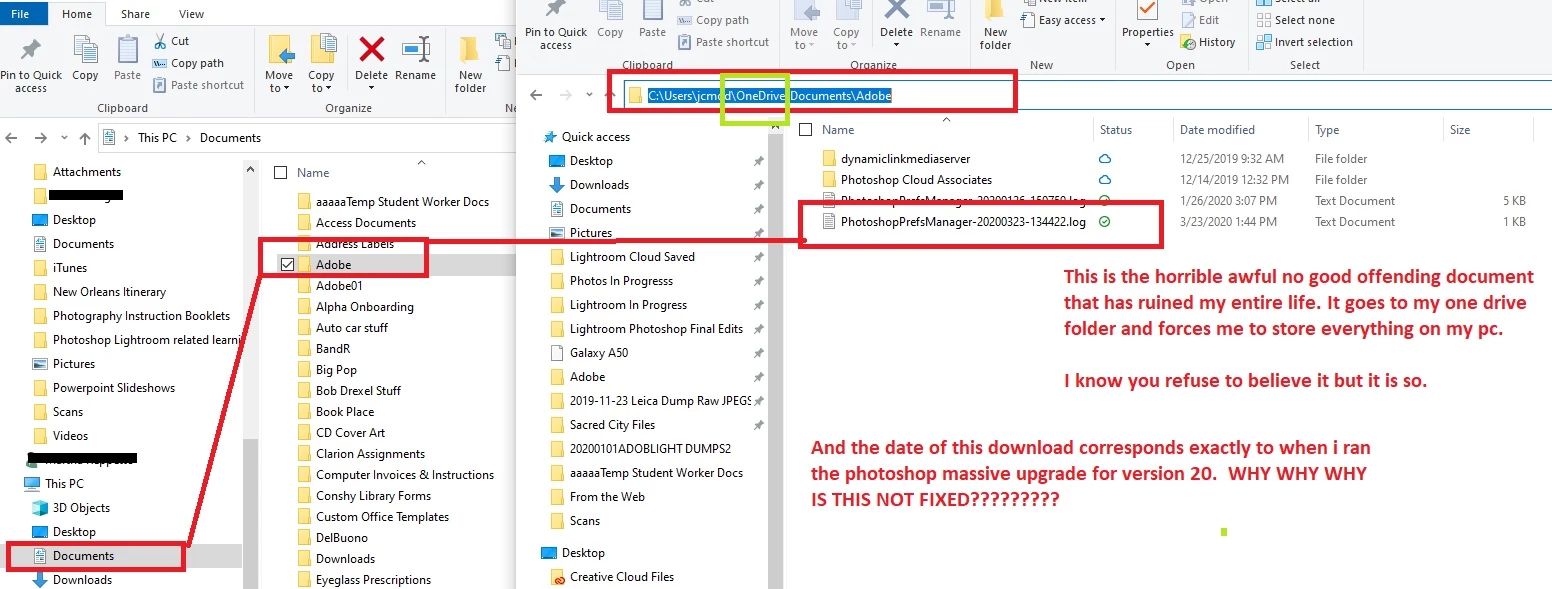Screen dimensions: 1552x589
Task: Select Sacred City Files in Quick access
Action: [612, 425]
